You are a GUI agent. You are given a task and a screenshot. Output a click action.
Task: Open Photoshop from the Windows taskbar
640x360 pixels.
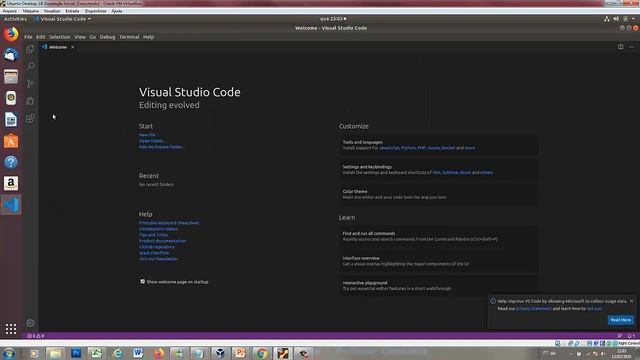point(76,353)
